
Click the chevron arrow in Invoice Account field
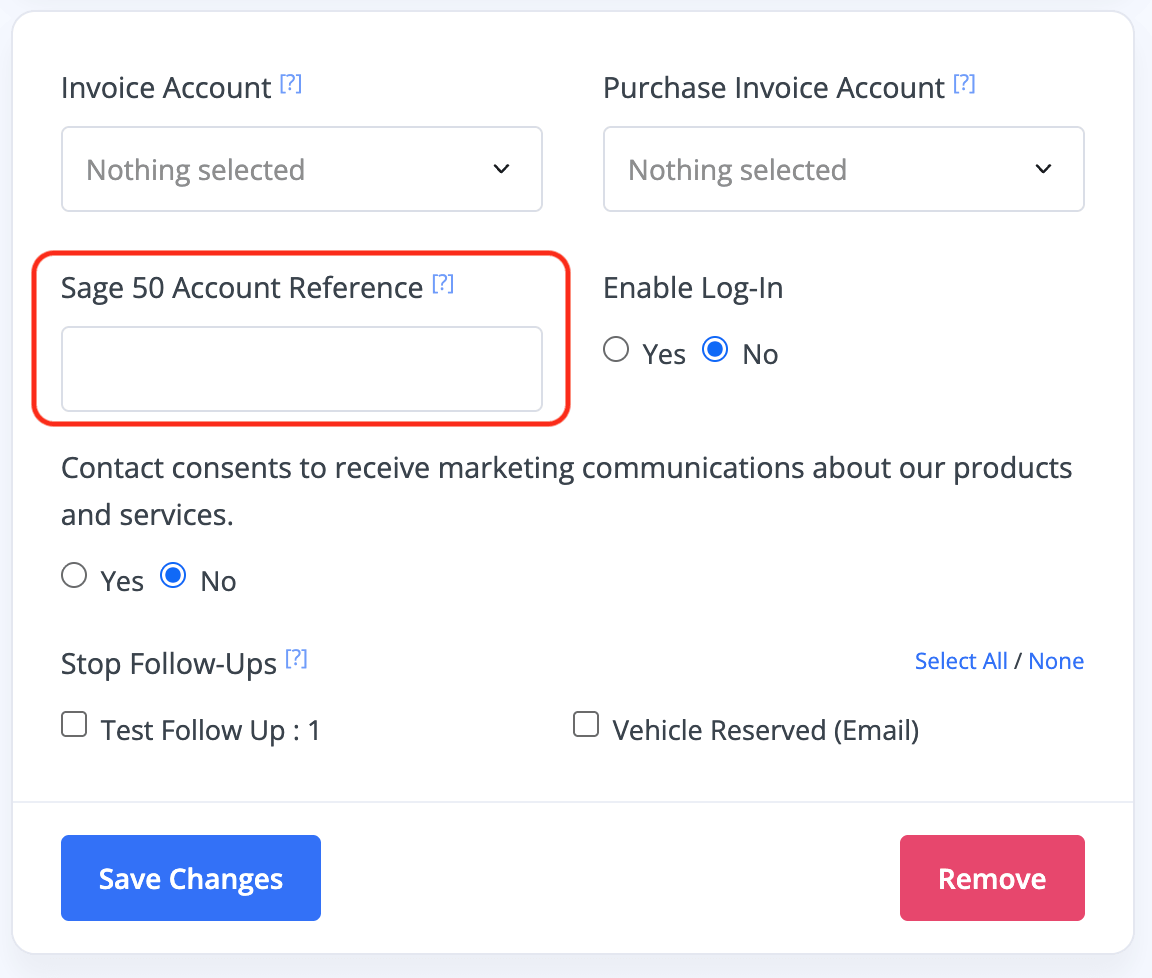click(x=502, y=169)
